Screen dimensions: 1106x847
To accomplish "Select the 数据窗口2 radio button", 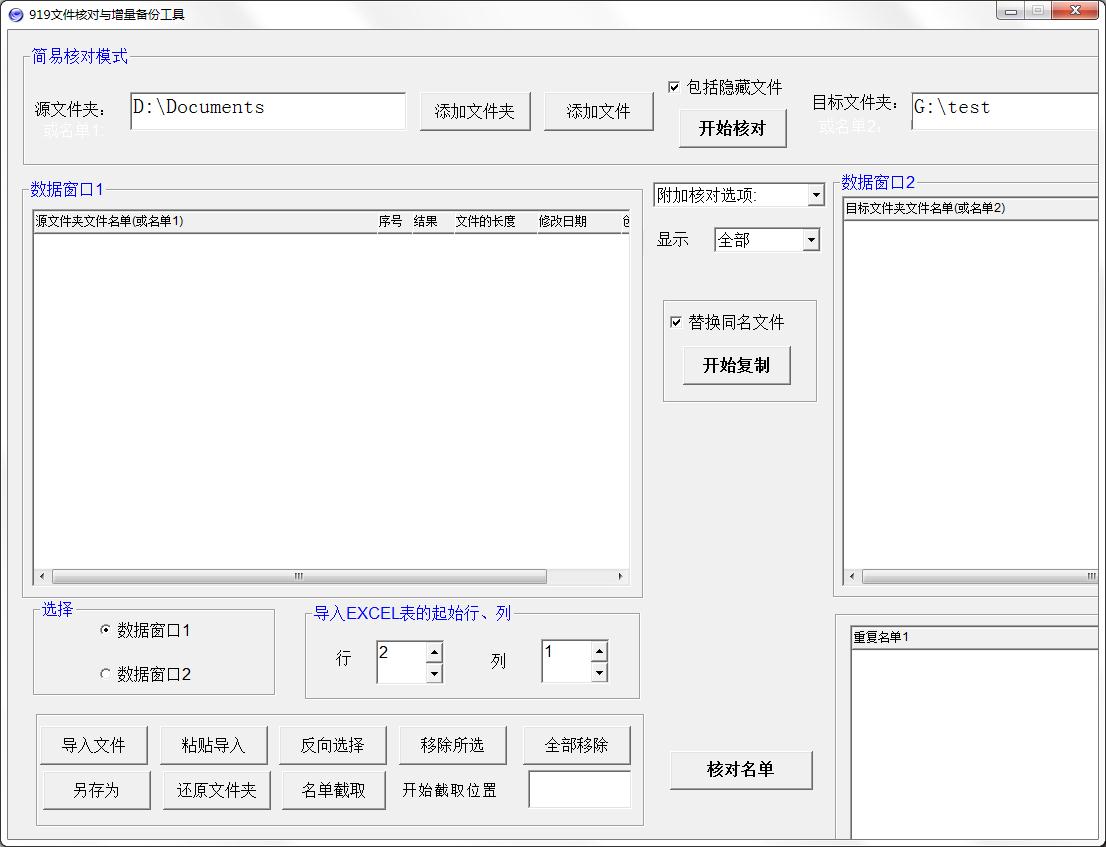I will point(106,674).
